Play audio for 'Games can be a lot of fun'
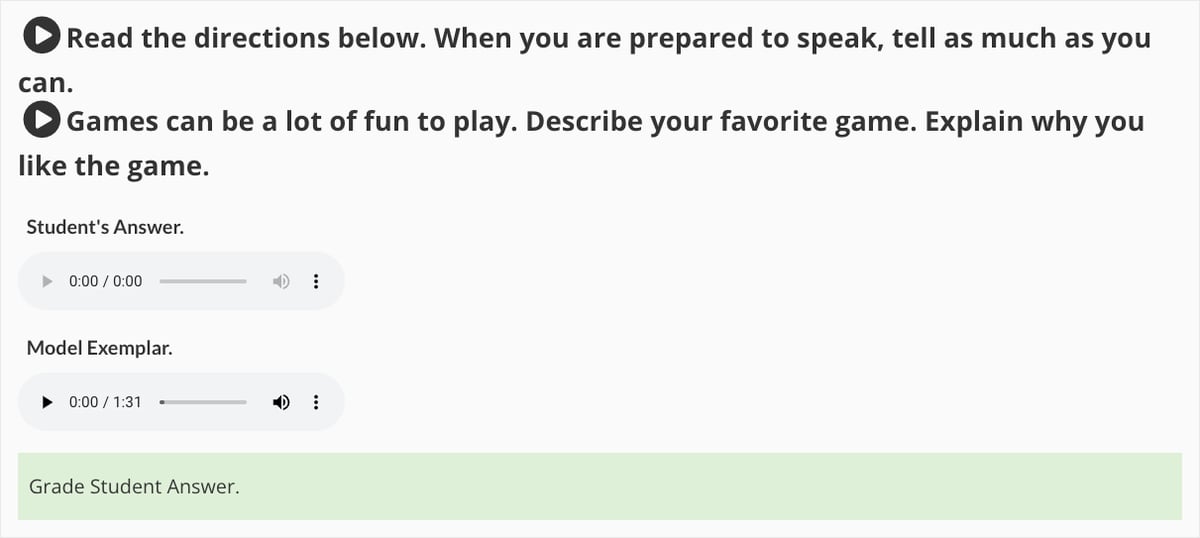Viewport: 1200px width, 538px height. [42, 121]
